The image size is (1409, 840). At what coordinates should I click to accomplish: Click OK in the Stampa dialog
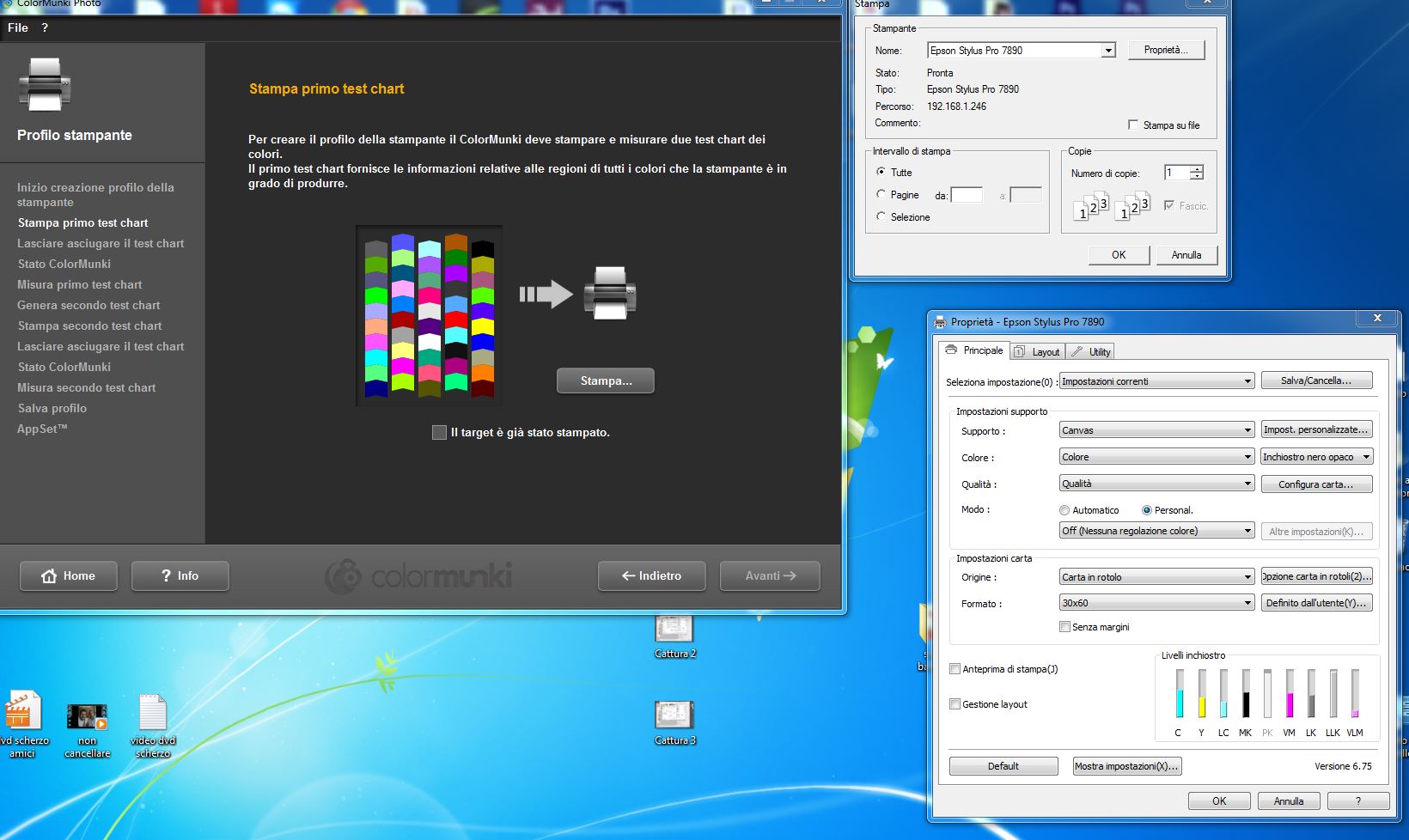click(x=1119, y=254)
